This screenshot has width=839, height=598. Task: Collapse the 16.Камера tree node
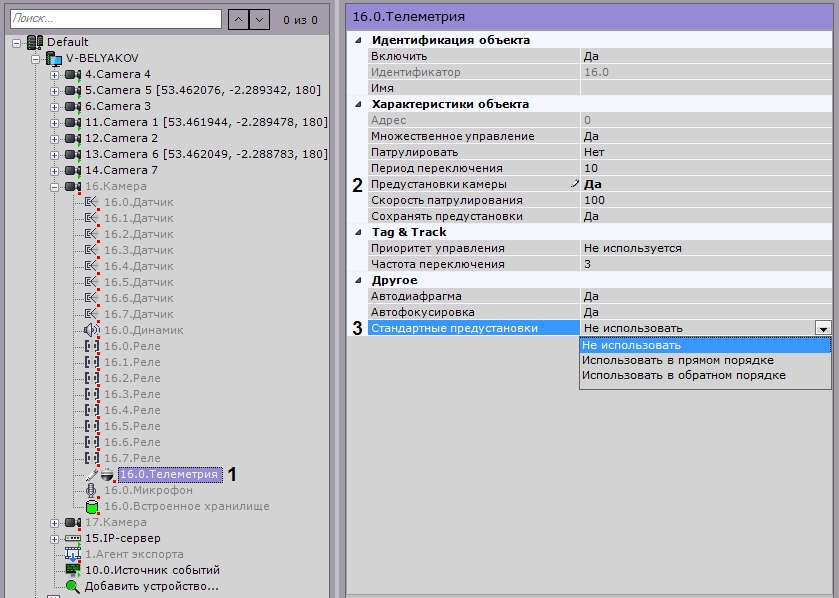point(54,186)
